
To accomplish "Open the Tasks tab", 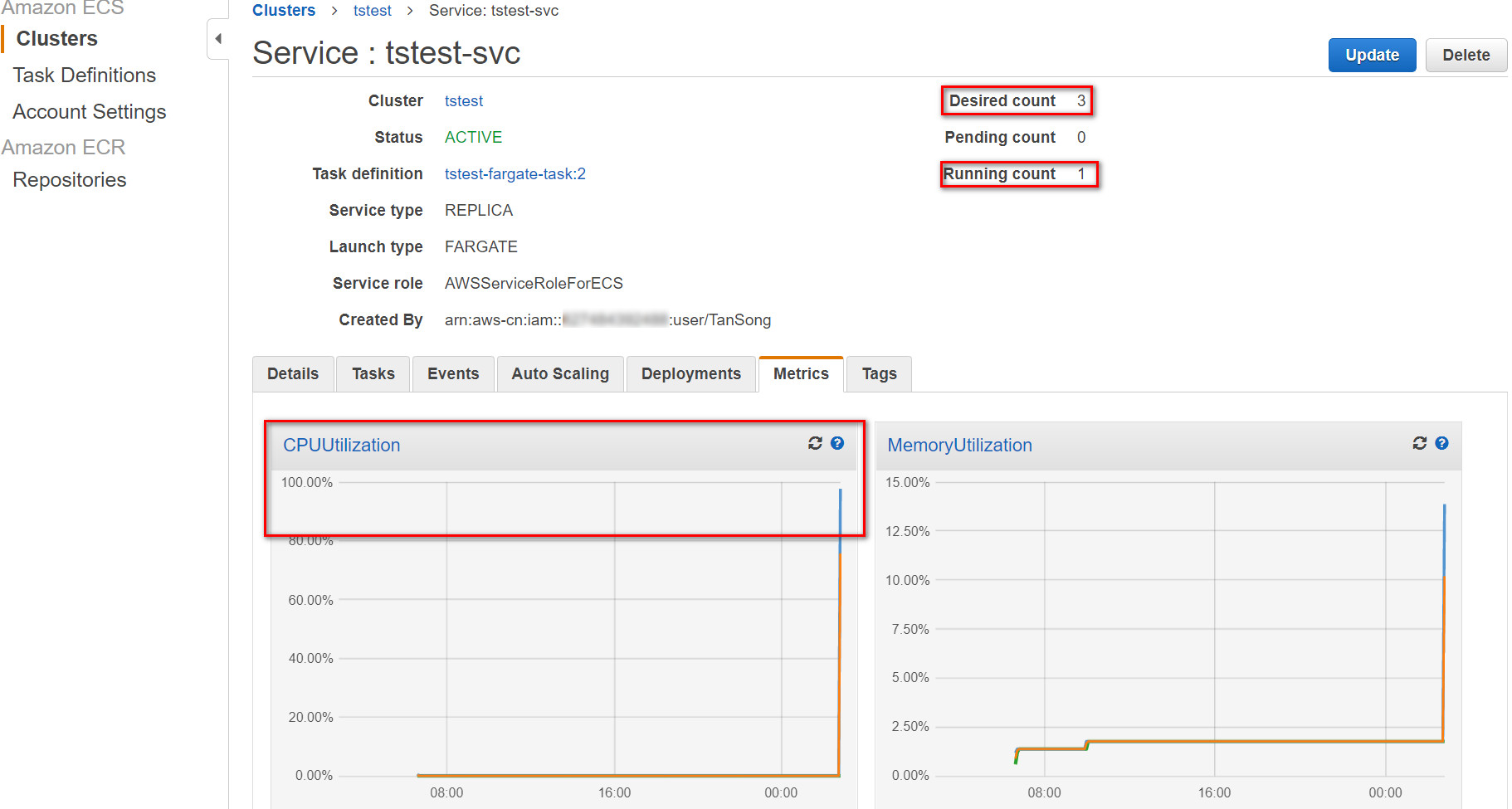I will [373, 374].
